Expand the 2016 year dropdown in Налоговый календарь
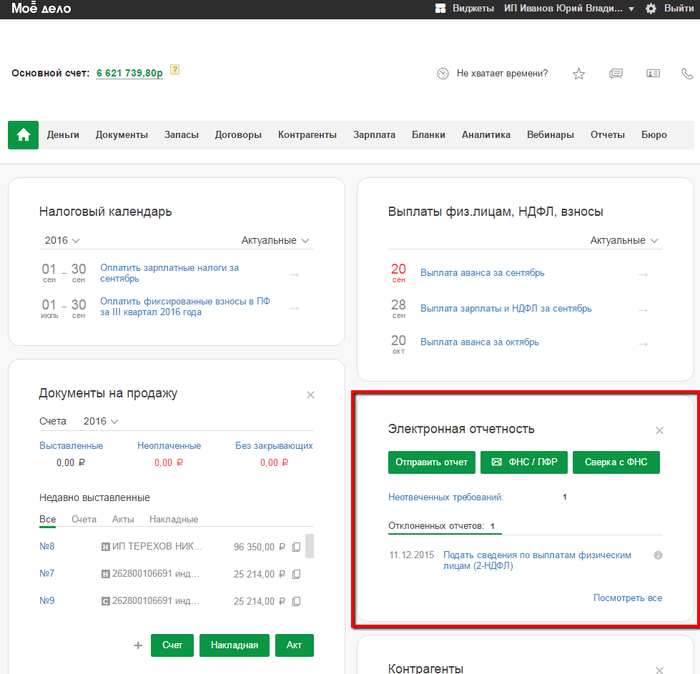The image size is (700, 674). pyautogui.click(x=62, y=241)
